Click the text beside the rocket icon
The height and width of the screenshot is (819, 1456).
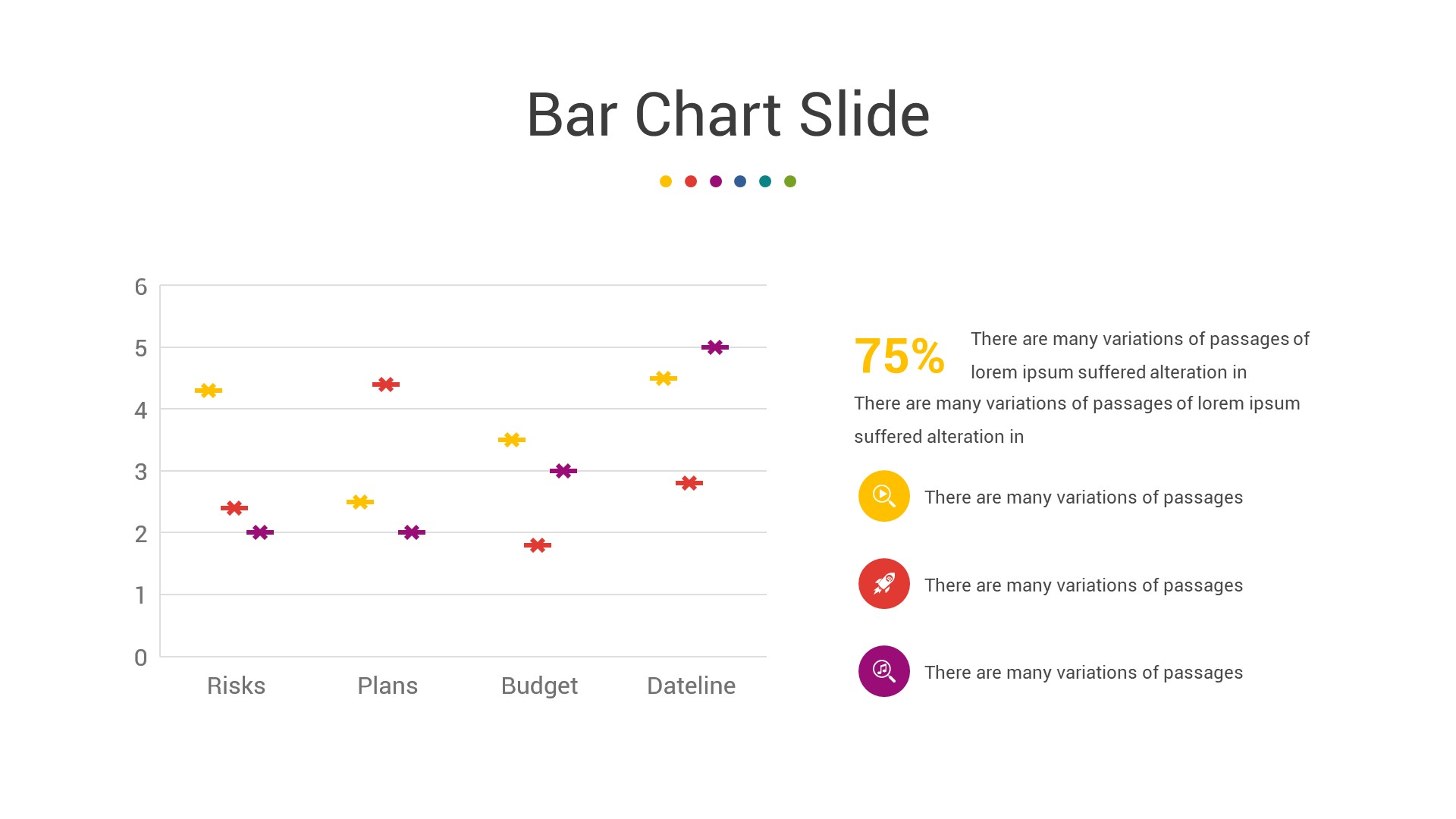pyautogui.click(x=1083, y=585)
